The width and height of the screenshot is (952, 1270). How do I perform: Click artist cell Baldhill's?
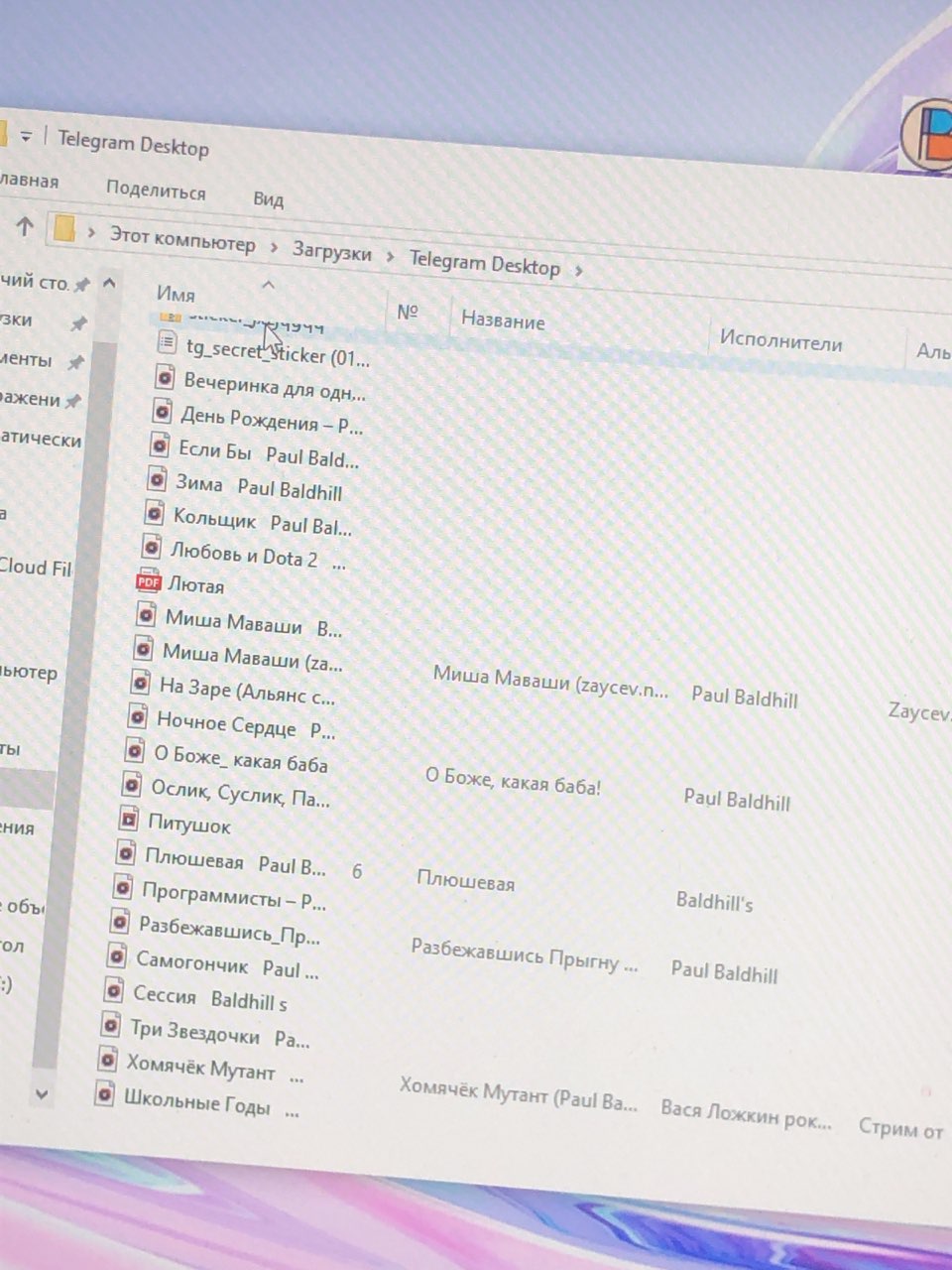pyautogui.click(x=714, y=901)
